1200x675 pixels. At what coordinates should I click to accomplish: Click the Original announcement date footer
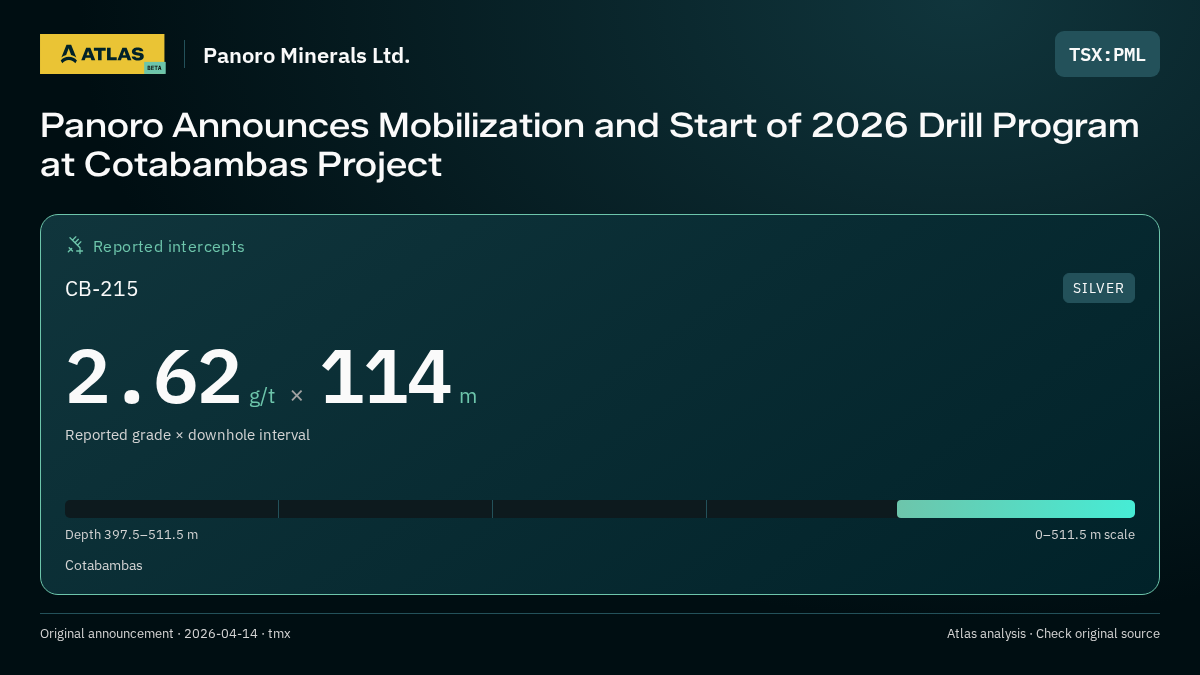165,634
